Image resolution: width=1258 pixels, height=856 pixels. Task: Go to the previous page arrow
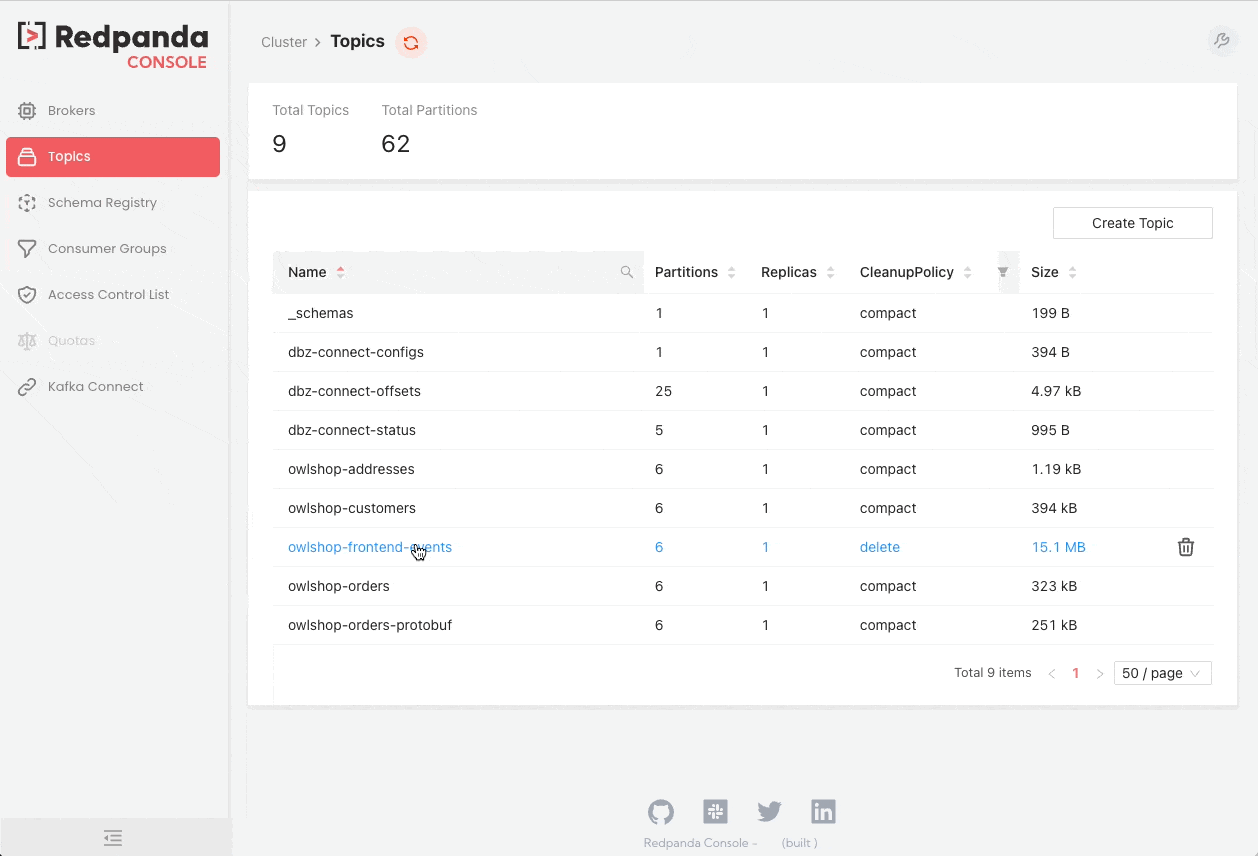1052,674
